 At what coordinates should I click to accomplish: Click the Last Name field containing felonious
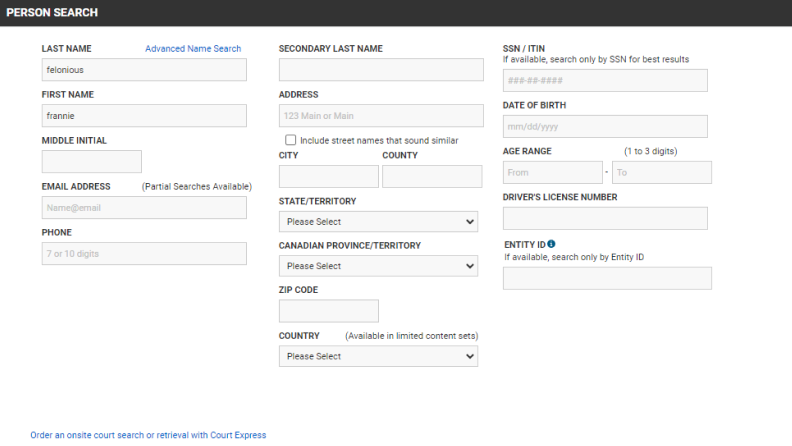[x=144, y=70]
